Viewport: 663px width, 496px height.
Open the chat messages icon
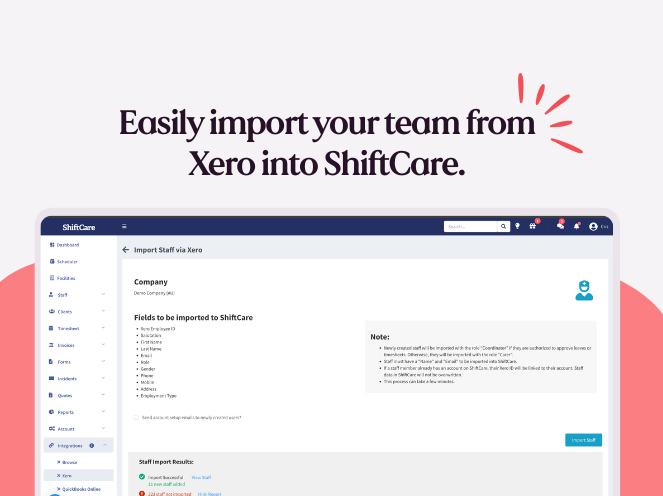[560, 226]
